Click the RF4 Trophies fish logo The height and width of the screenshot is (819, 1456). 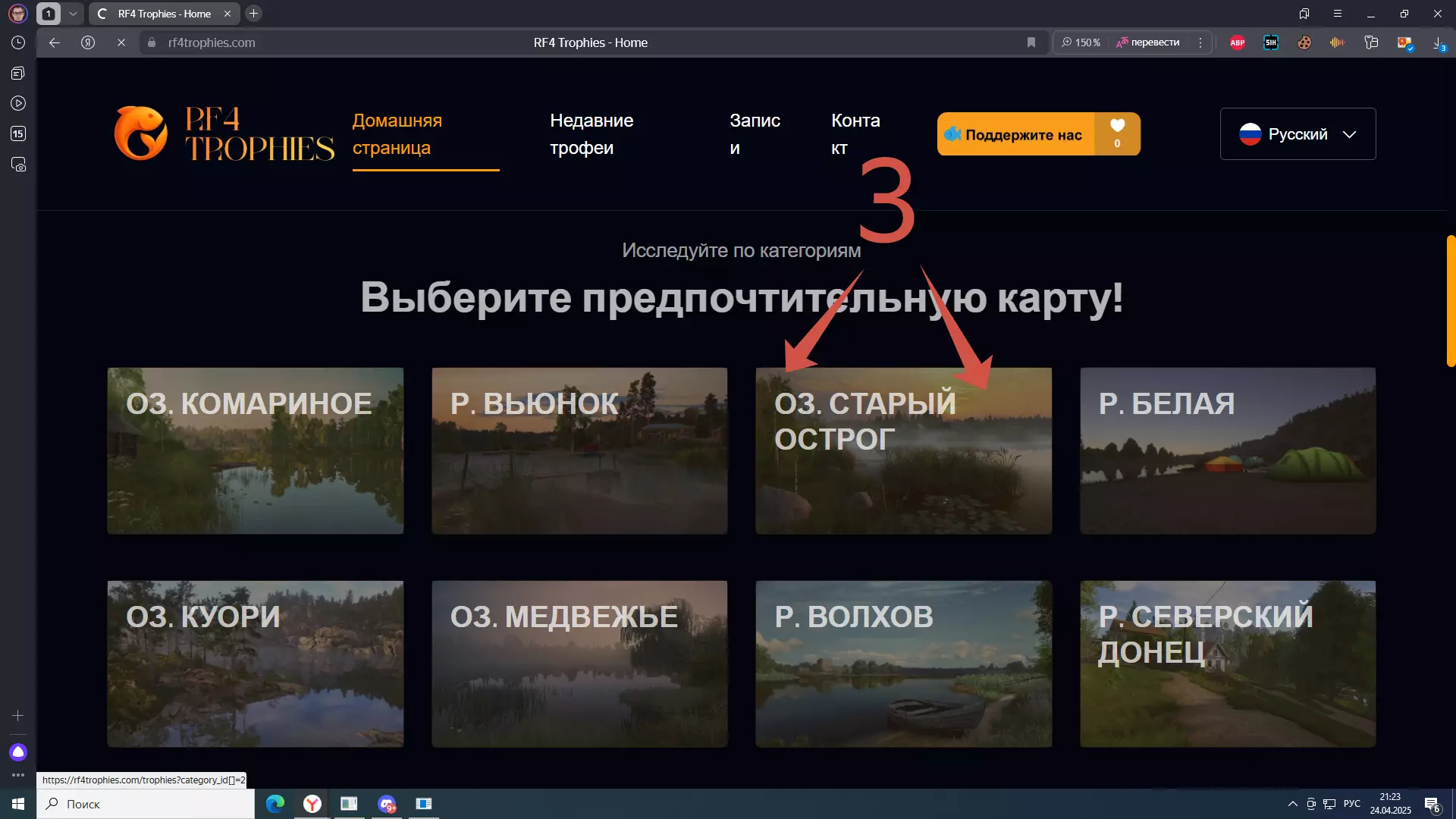pyautogui.click(x=141, y=133)
